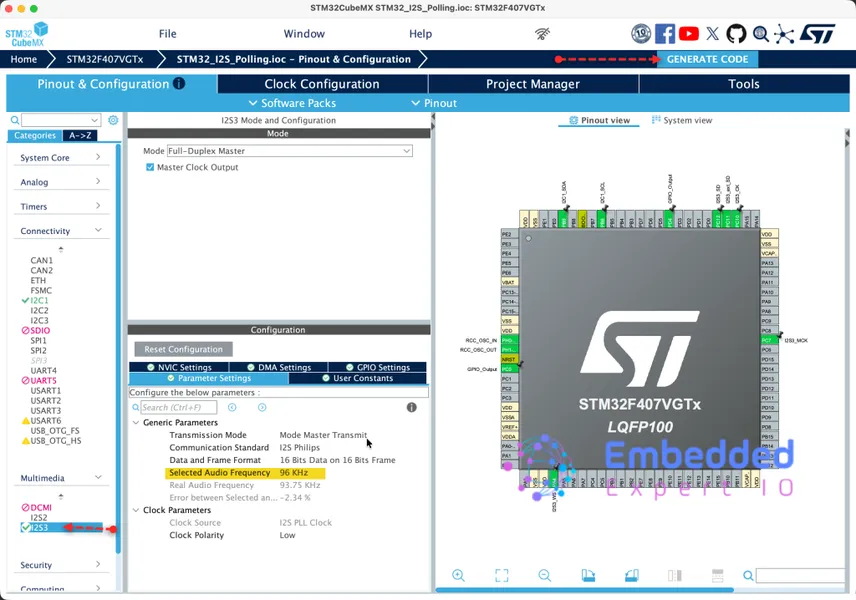Click the STM32CubeMX logo icon
Image resolution: width=856 pixels, height=600 pixels.
(x=27, y=34)
